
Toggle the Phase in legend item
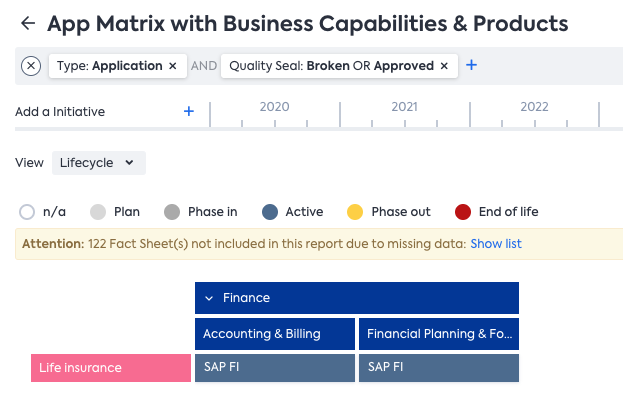click(x=172, y=212)
